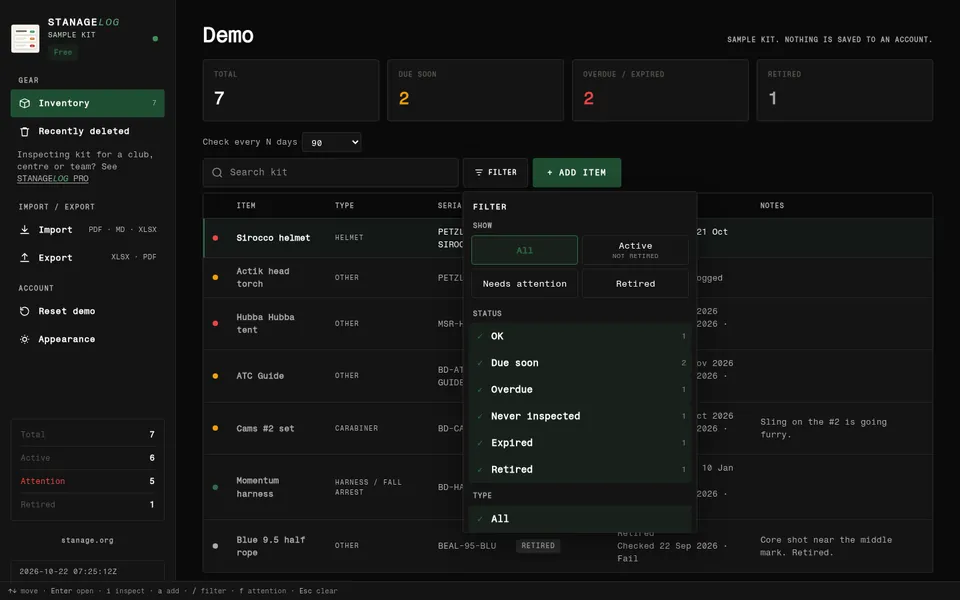The image size is (960, 600).
Task: Toggle the Overdue status filter
Action: click(x=580, y=389)
